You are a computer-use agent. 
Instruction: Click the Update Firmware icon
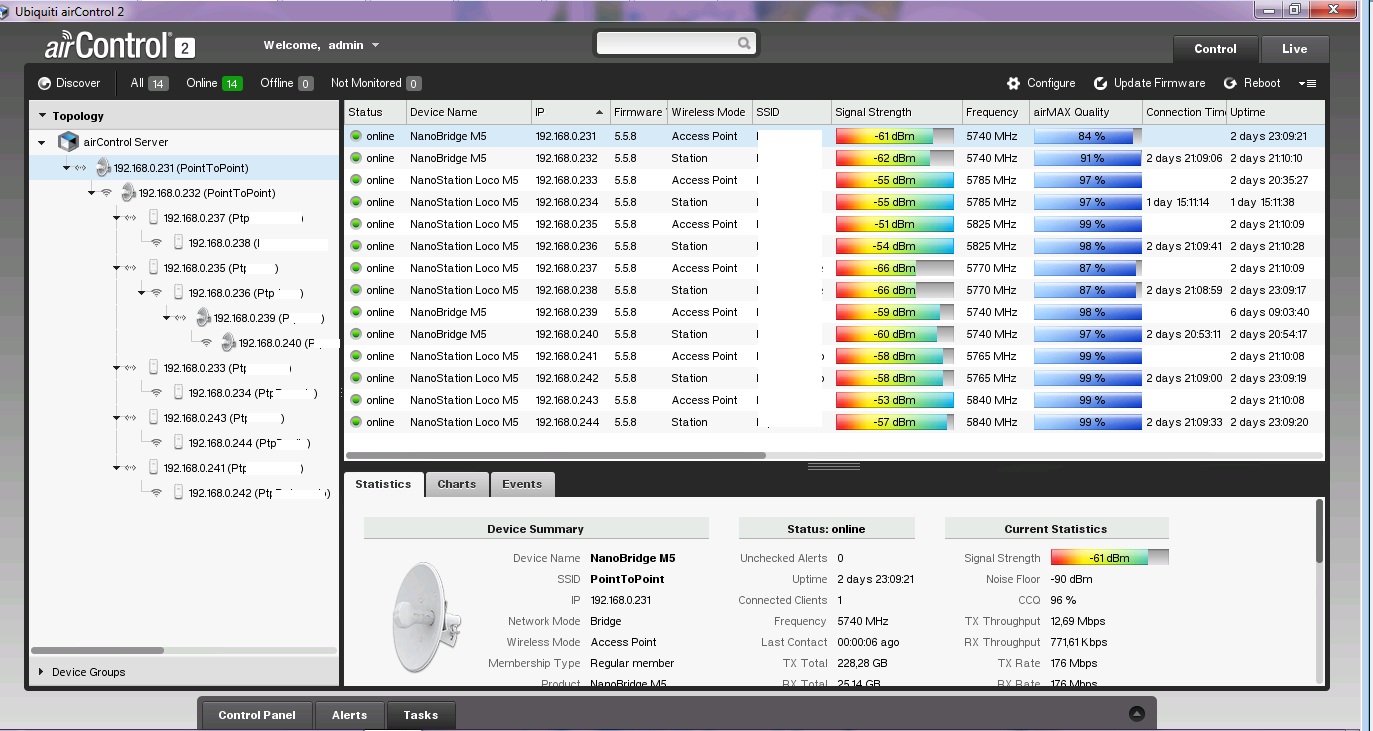pyautogui.click(x=1101, y=84)
